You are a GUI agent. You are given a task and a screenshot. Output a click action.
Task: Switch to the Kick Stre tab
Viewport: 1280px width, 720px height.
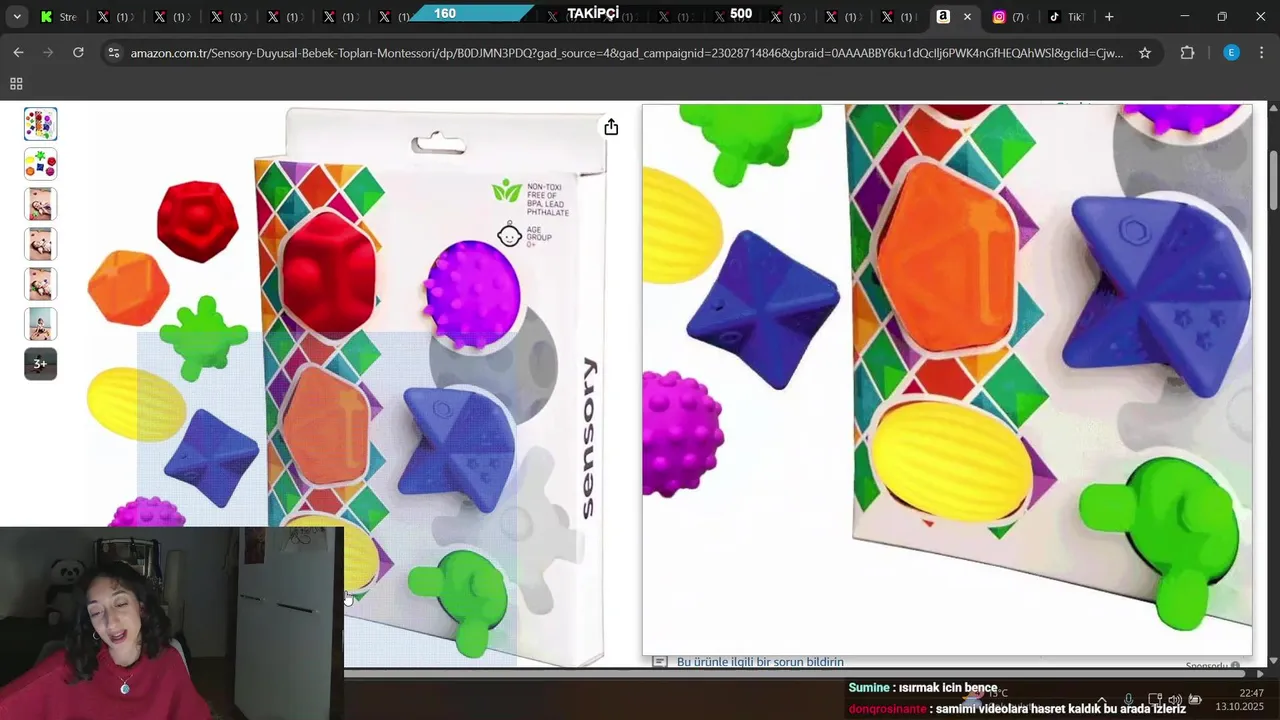[x=58, y=17]
